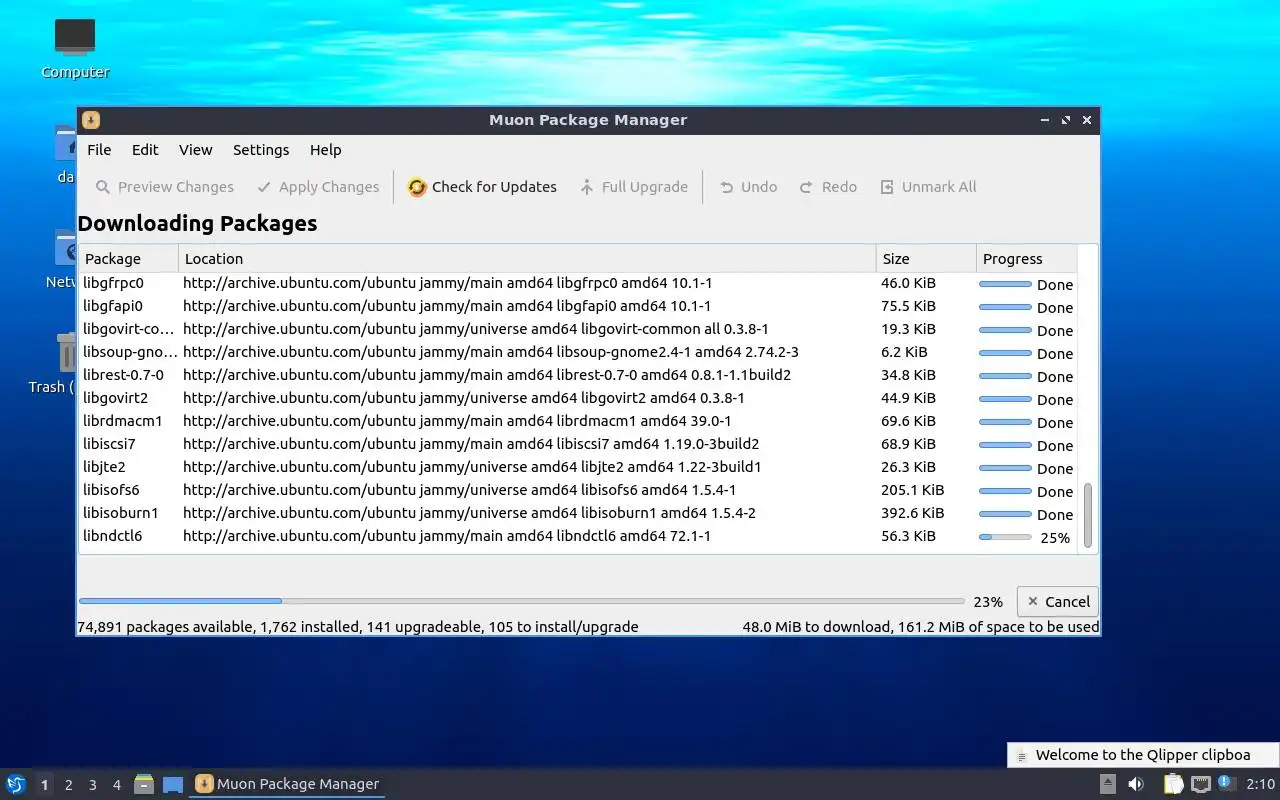Click the Undo toolbar button
The image size is (1280, 800).
pyautogui.click(x=748, y=187)
